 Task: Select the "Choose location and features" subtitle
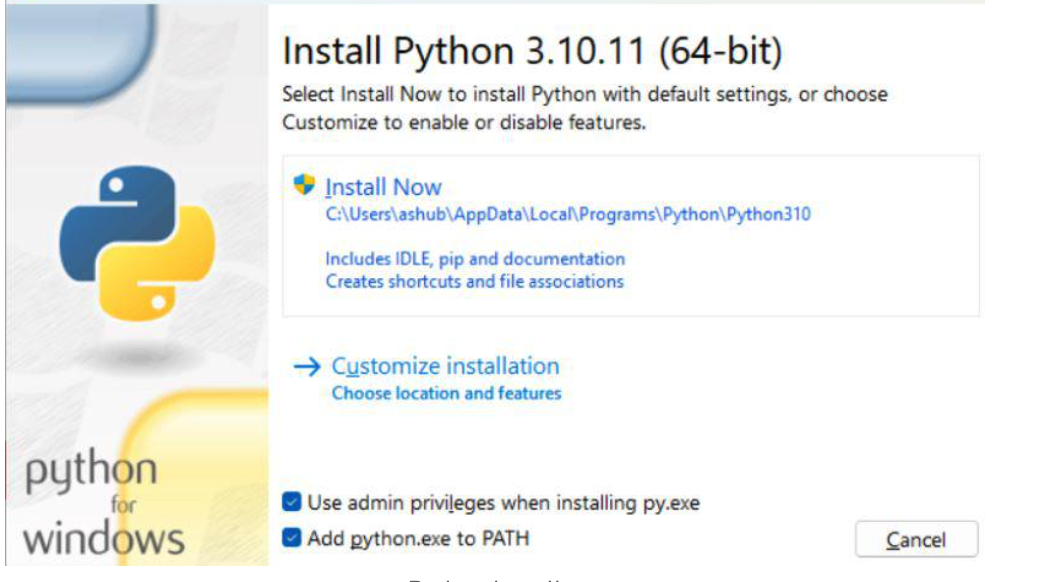pyautogui.click(x=446, y=393)
